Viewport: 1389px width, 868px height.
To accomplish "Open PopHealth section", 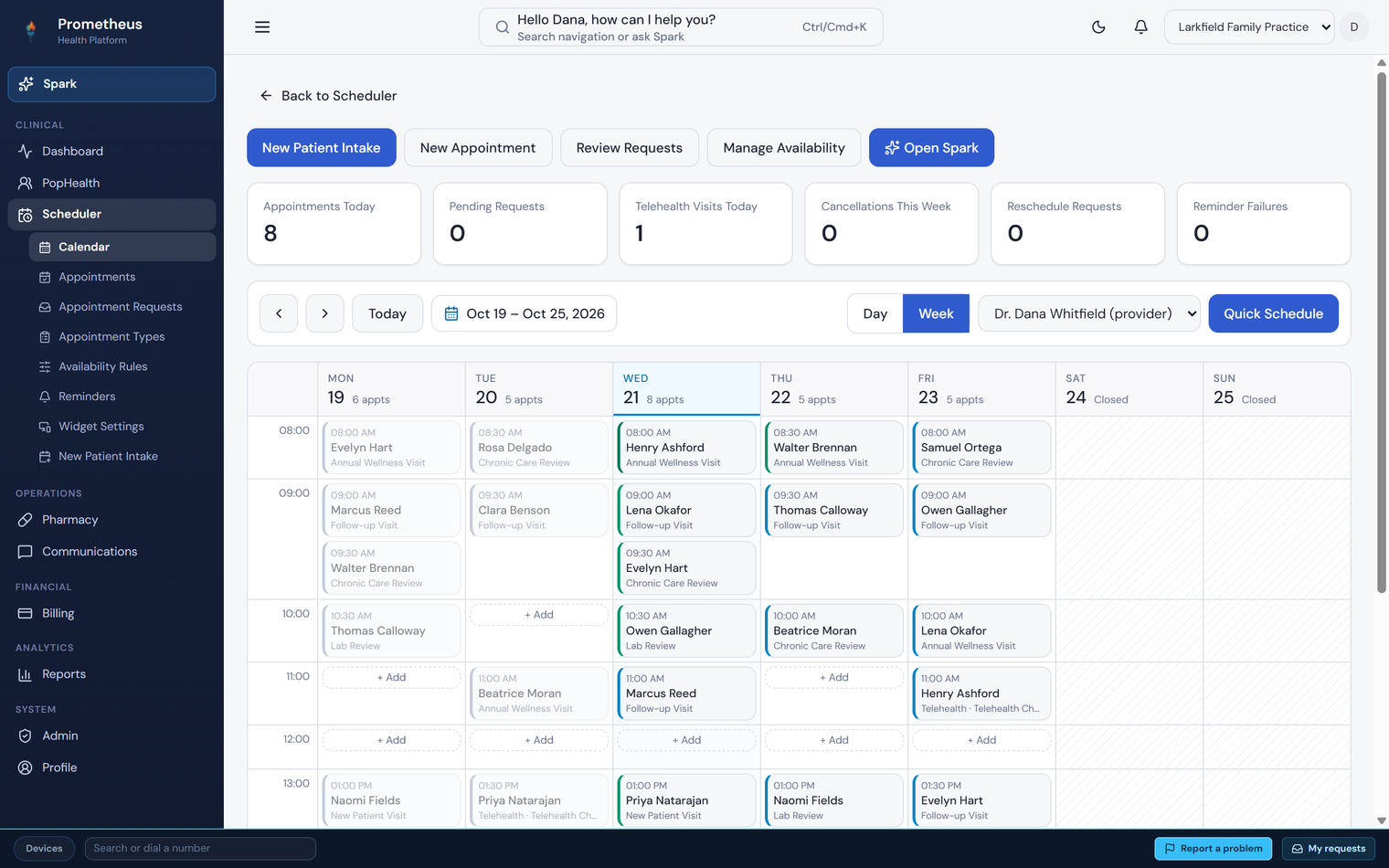I will [x=111, y=183].
